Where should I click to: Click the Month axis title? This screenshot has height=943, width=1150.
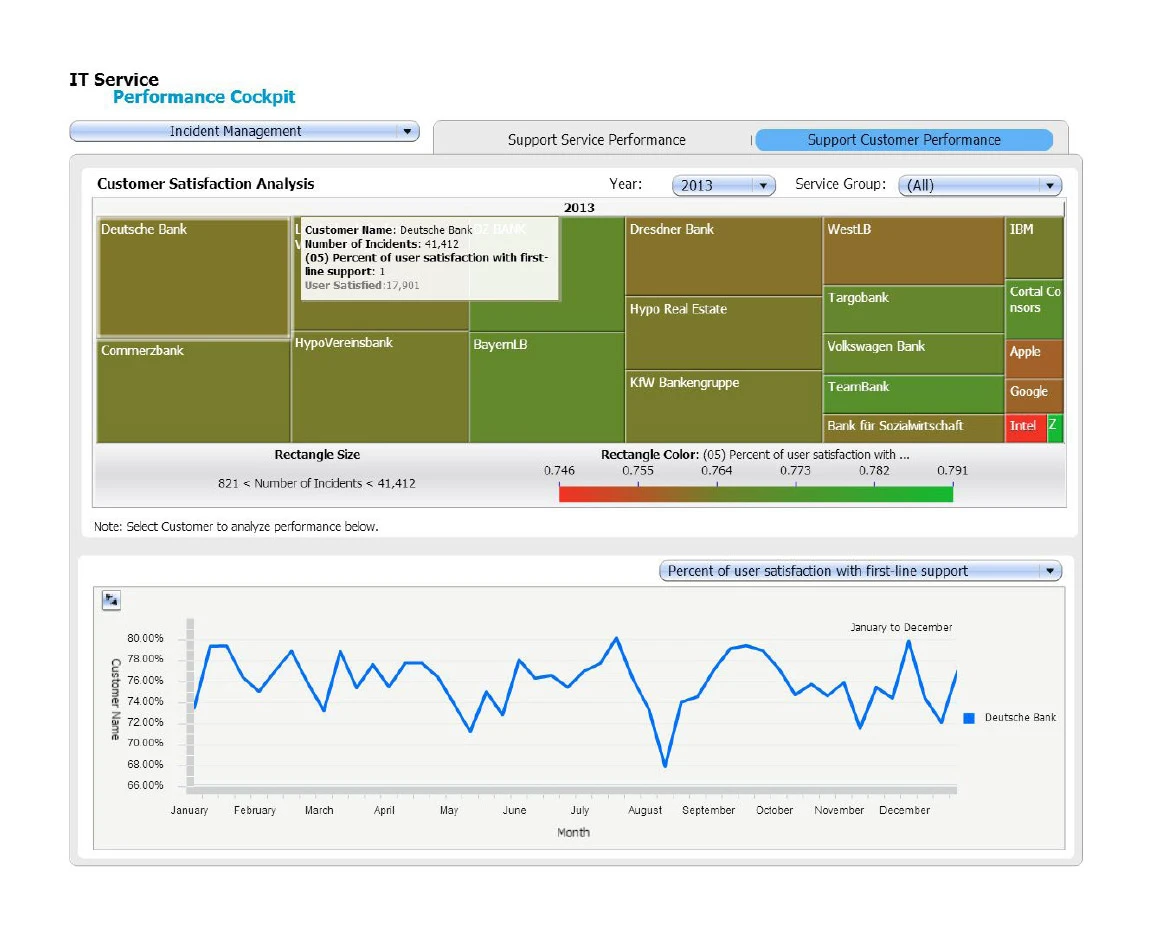pyautogui.click(x=574, y=832)
